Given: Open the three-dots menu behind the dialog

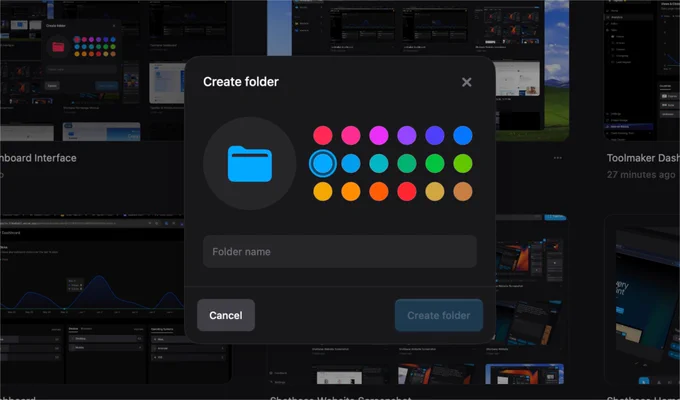Looking at the screenshot, I should [558, 158].
